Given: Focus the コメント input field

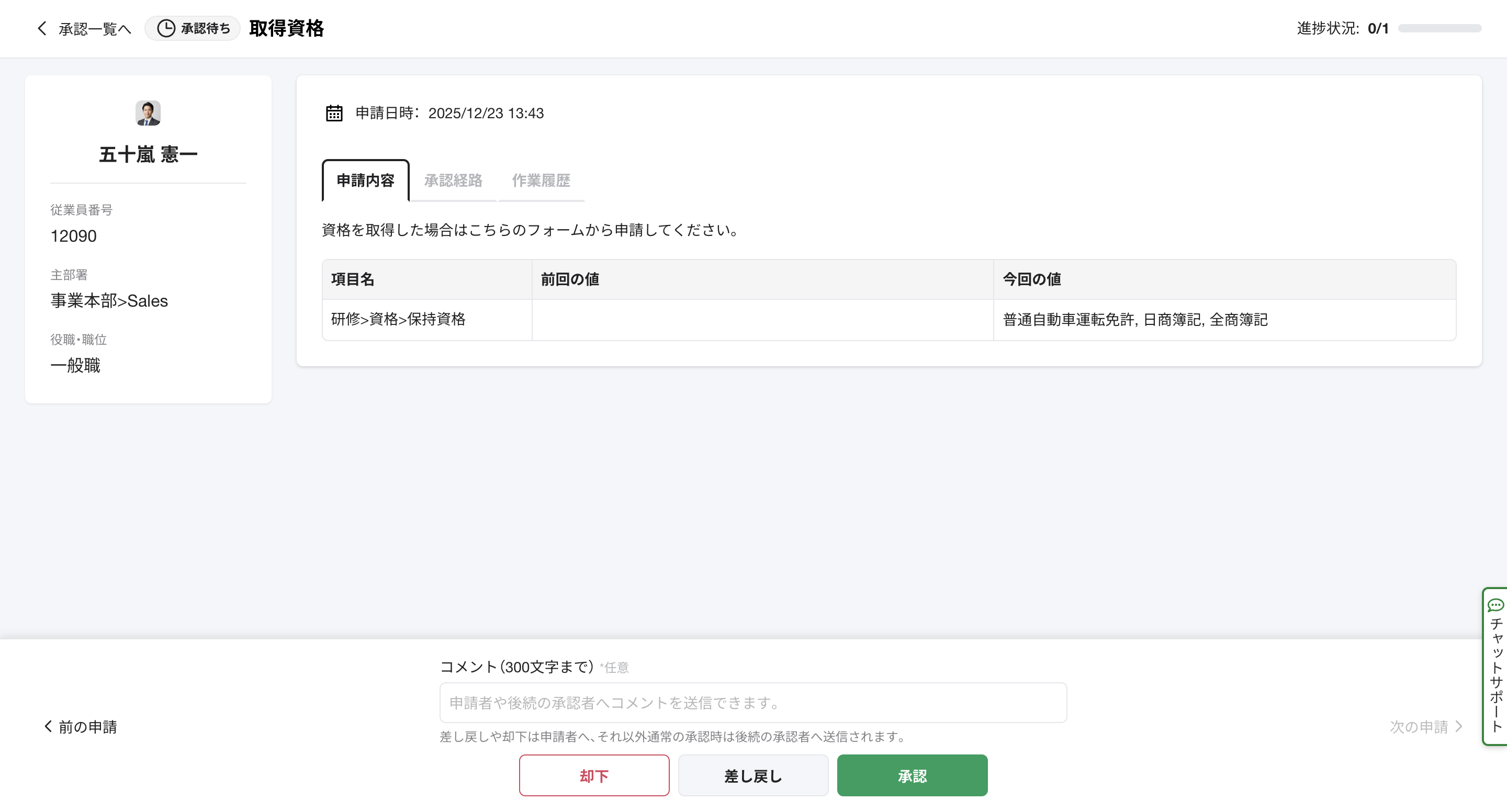Looking at the screenshot, I should coord(753,703).
